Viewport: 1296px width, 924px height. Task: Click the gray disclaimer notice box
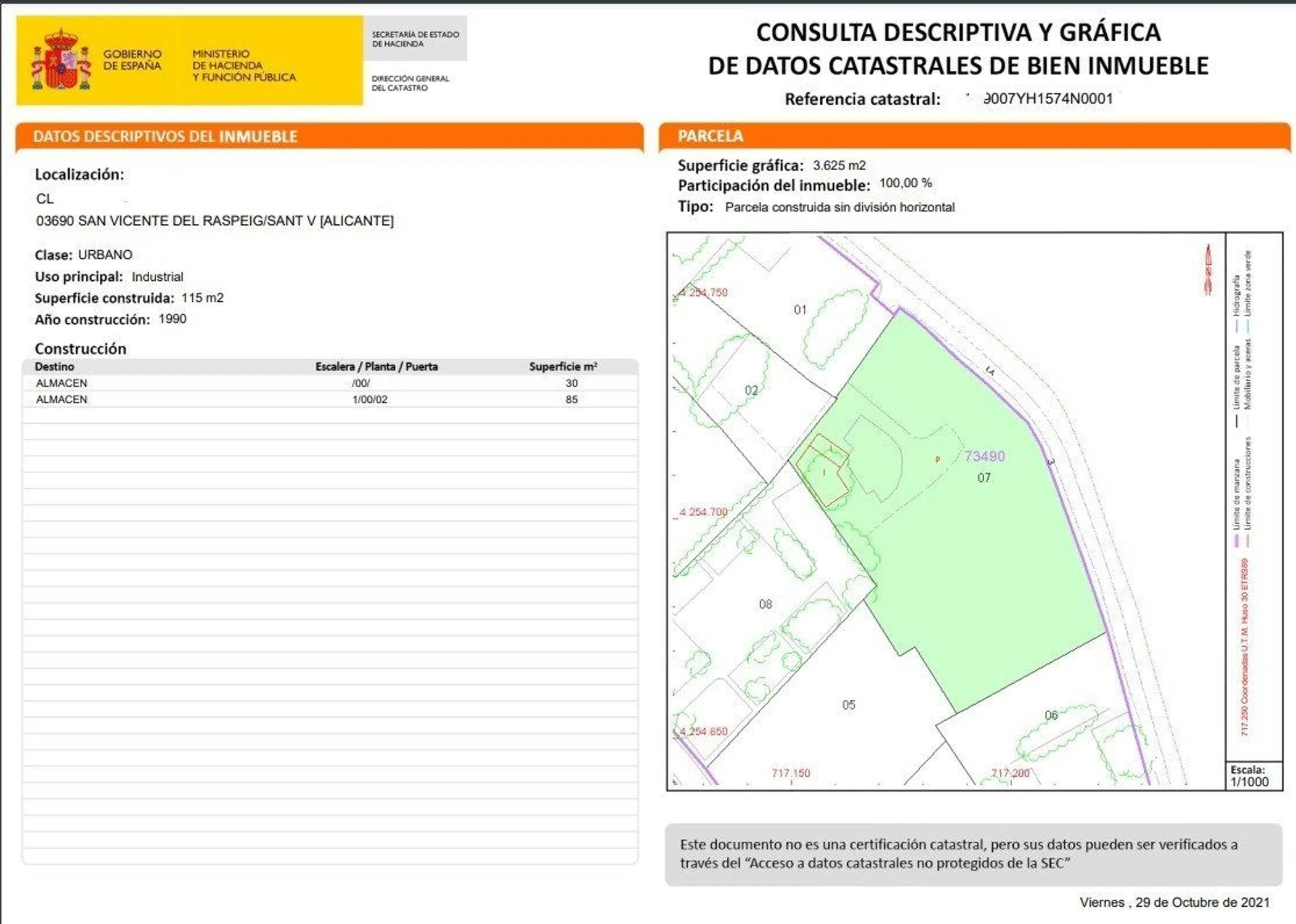[973, 854]
